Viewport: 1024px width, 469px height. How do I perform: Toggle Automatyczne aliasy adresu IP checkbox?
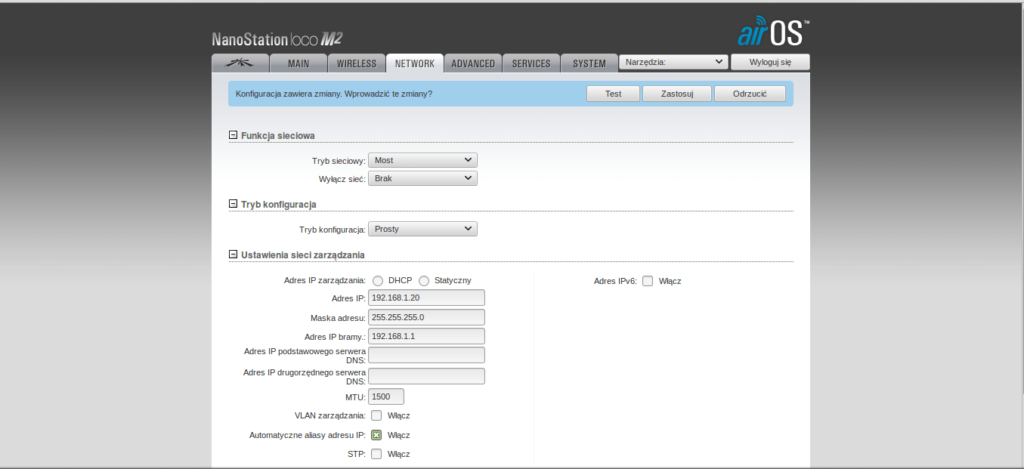click(x=376, y=435)
